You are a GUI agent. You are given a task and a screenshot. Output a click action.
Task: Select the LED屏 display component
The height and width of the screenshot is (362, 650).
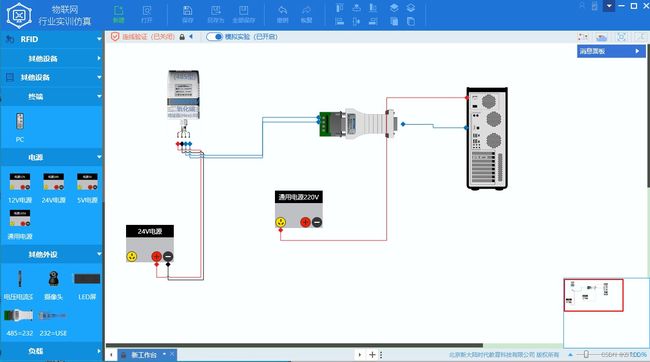(x=87, y=285)
